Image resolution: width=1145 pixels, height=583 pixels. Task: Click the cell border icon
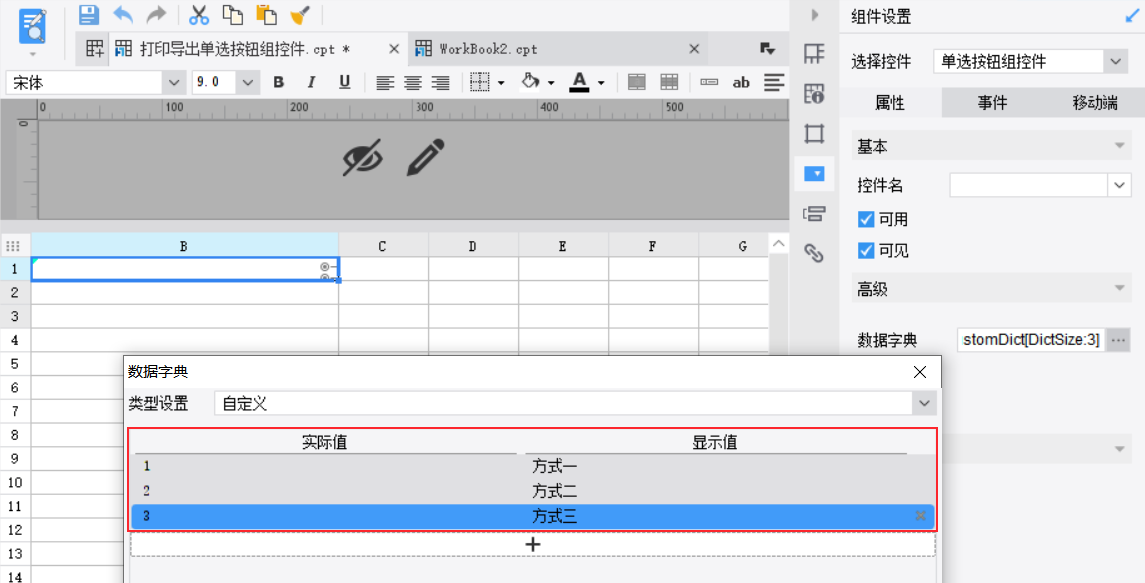(480, 83)
